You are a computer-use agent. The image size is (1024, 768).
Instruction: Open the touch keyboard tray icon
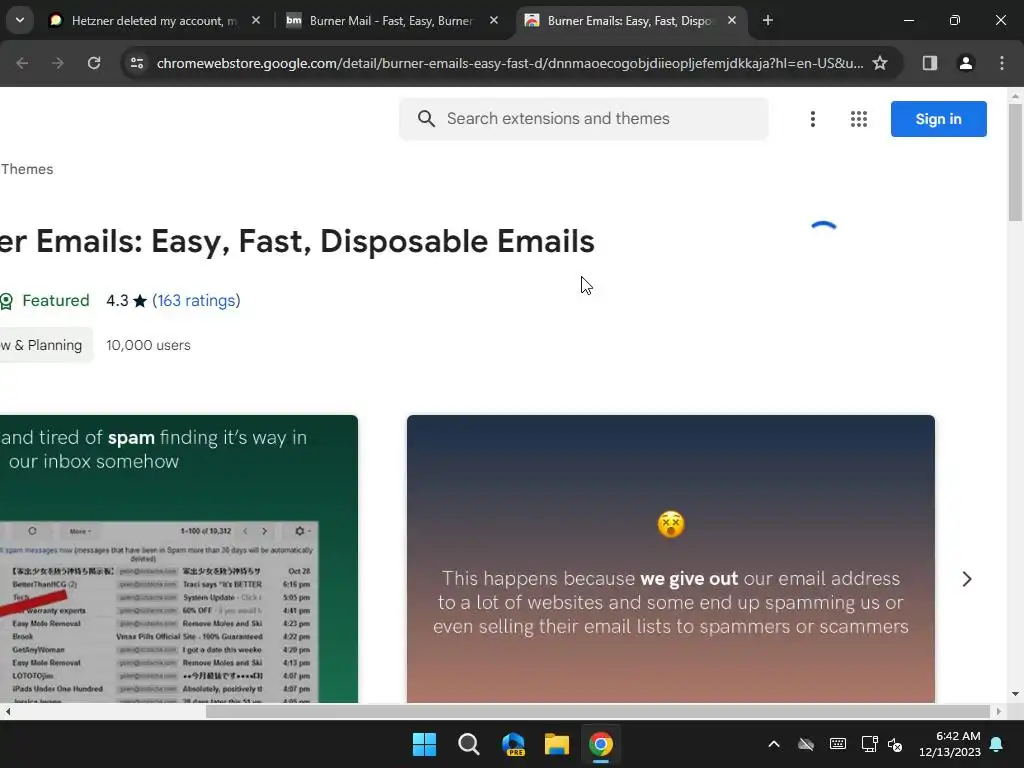(838, 744)
